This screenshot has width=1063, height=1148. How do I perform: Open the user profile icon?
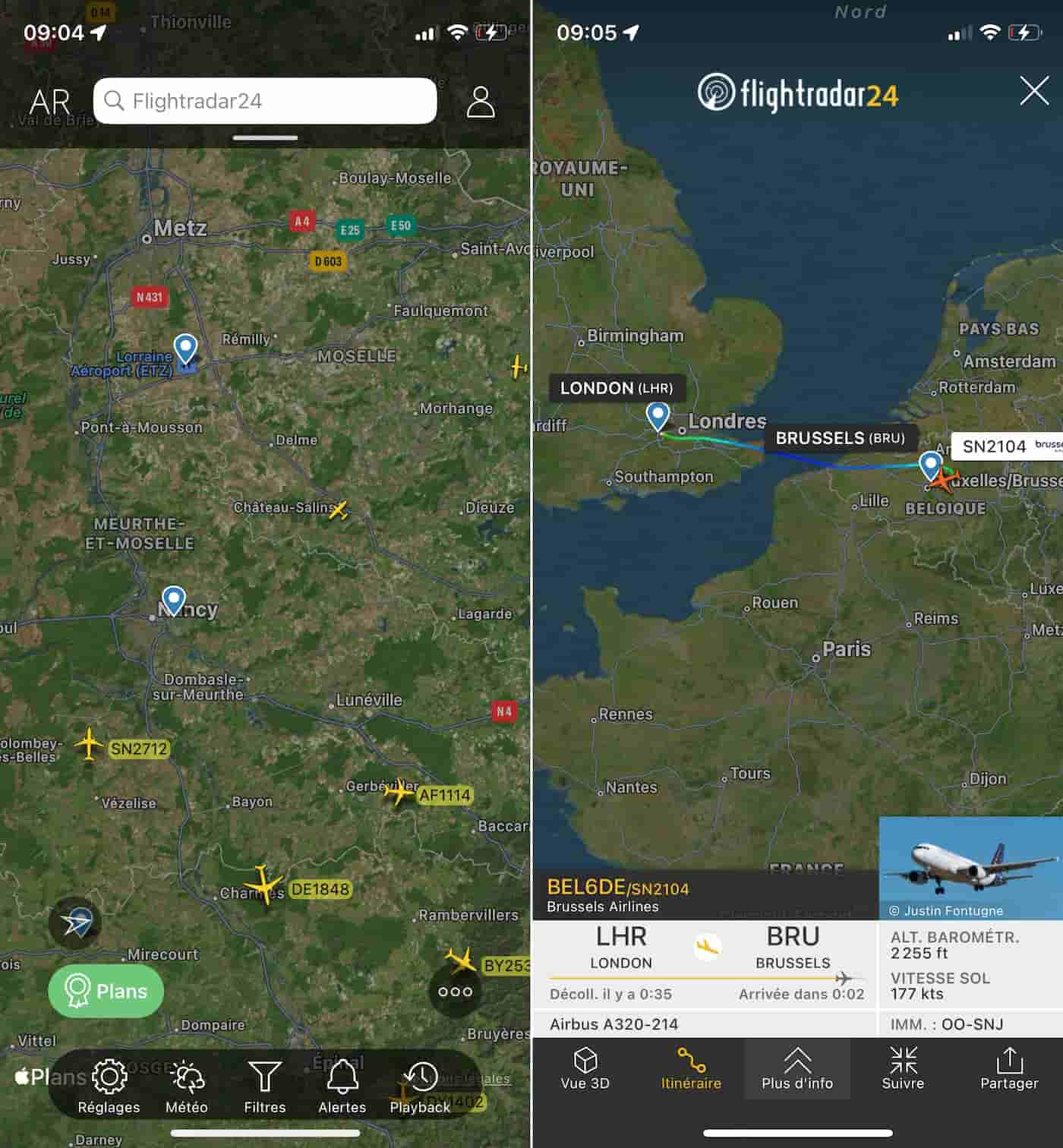481,102
